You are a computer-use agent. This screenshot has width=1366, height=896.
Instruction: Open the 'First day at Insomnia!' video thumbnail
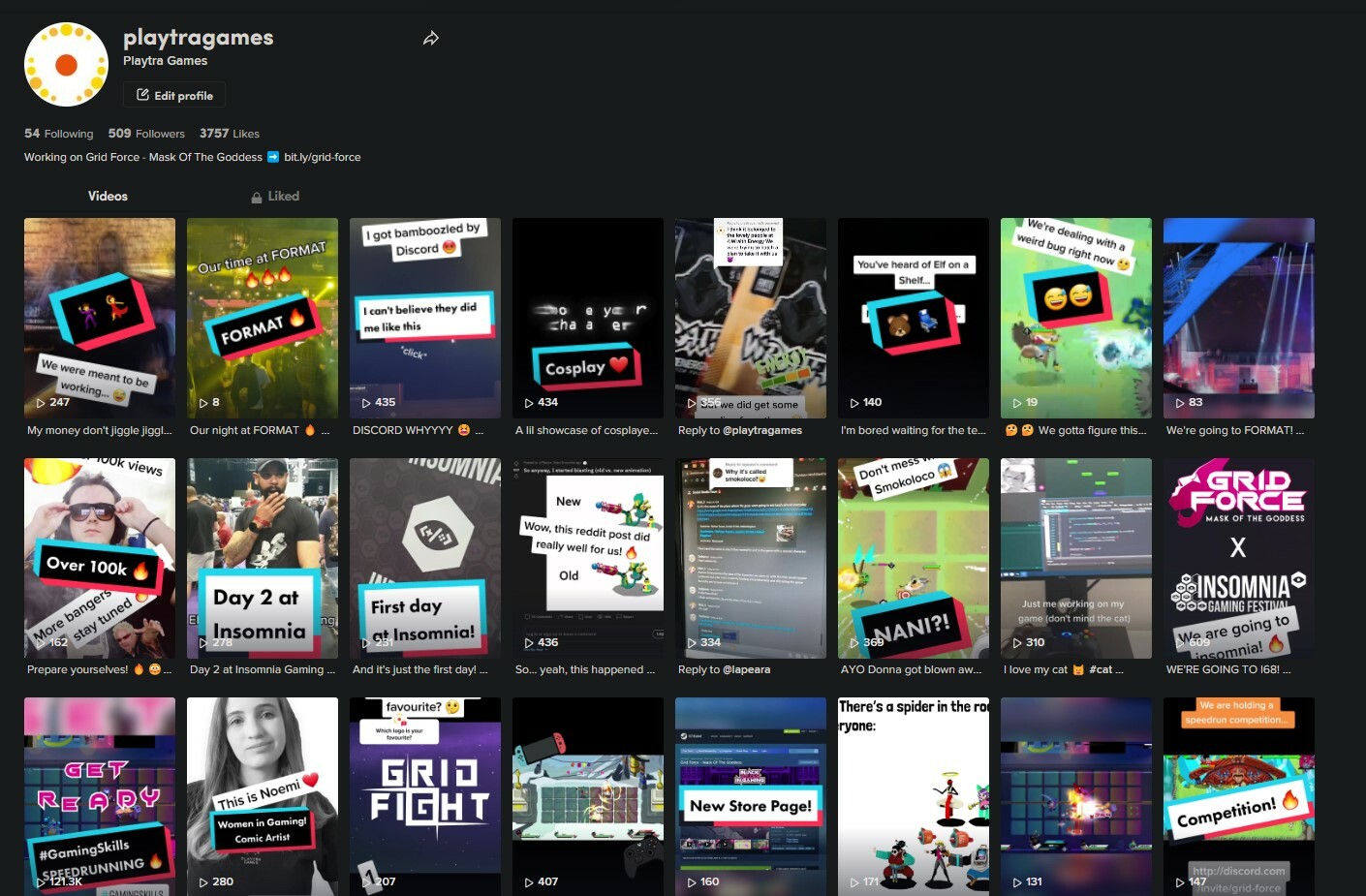tap(425, 558)
